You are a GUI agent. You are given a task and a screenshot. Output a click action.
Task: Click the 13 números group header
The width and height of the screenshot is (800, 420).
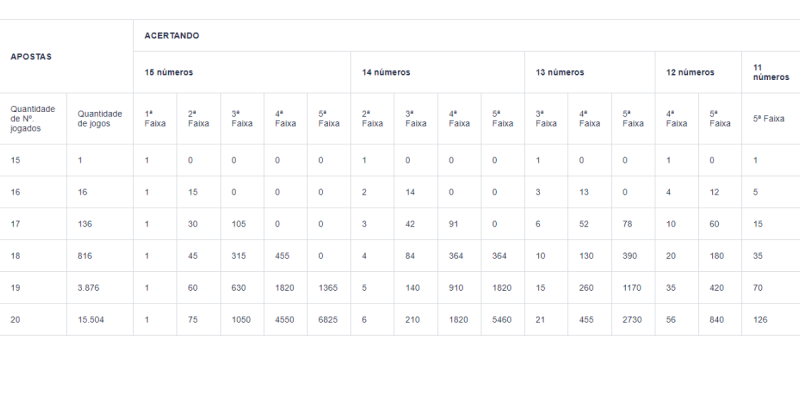560,72
